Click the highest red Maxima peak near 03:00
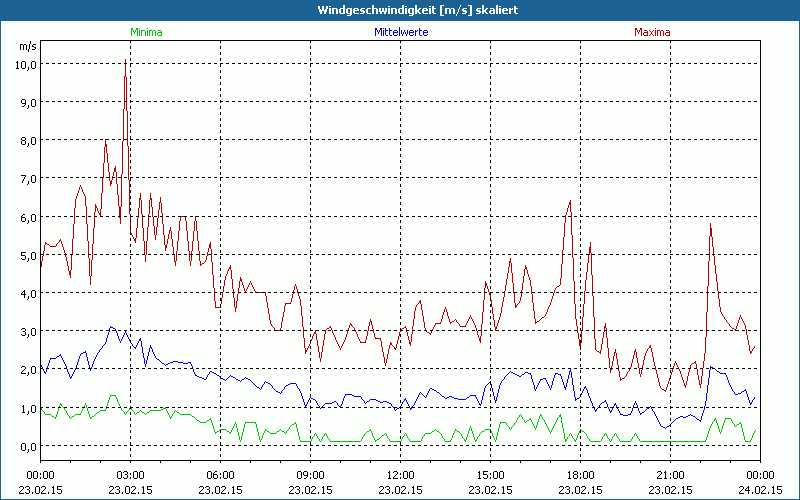800x500 pixels. 125,62
